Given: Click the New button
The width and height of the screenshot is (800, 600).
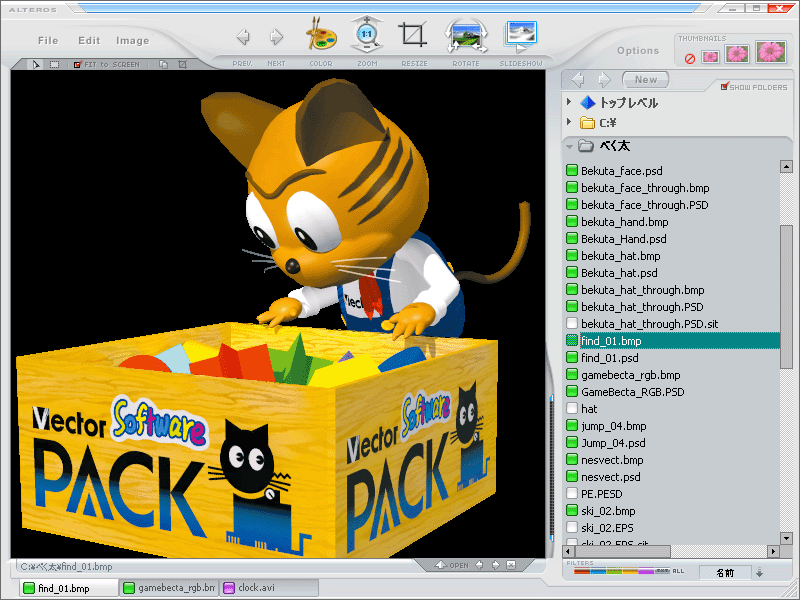Looking at the screenshot, I should click(x=645, y=80).
